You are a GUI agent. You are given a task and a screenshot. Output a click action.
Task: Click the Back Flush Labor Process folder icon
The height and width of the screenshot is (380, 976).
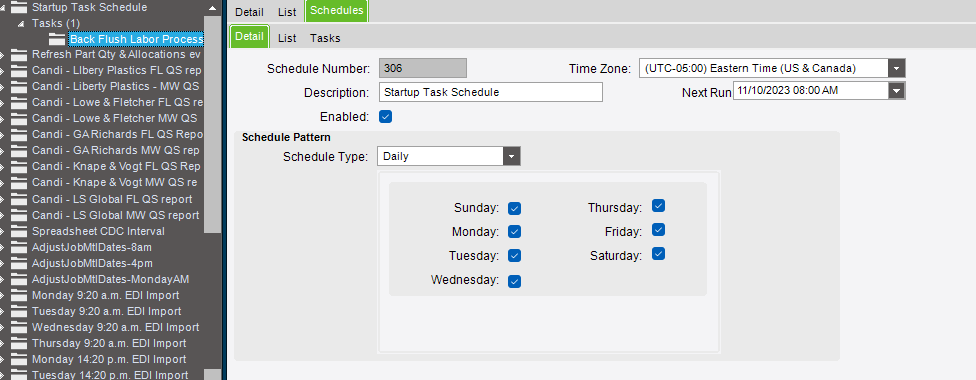point(57,39)
